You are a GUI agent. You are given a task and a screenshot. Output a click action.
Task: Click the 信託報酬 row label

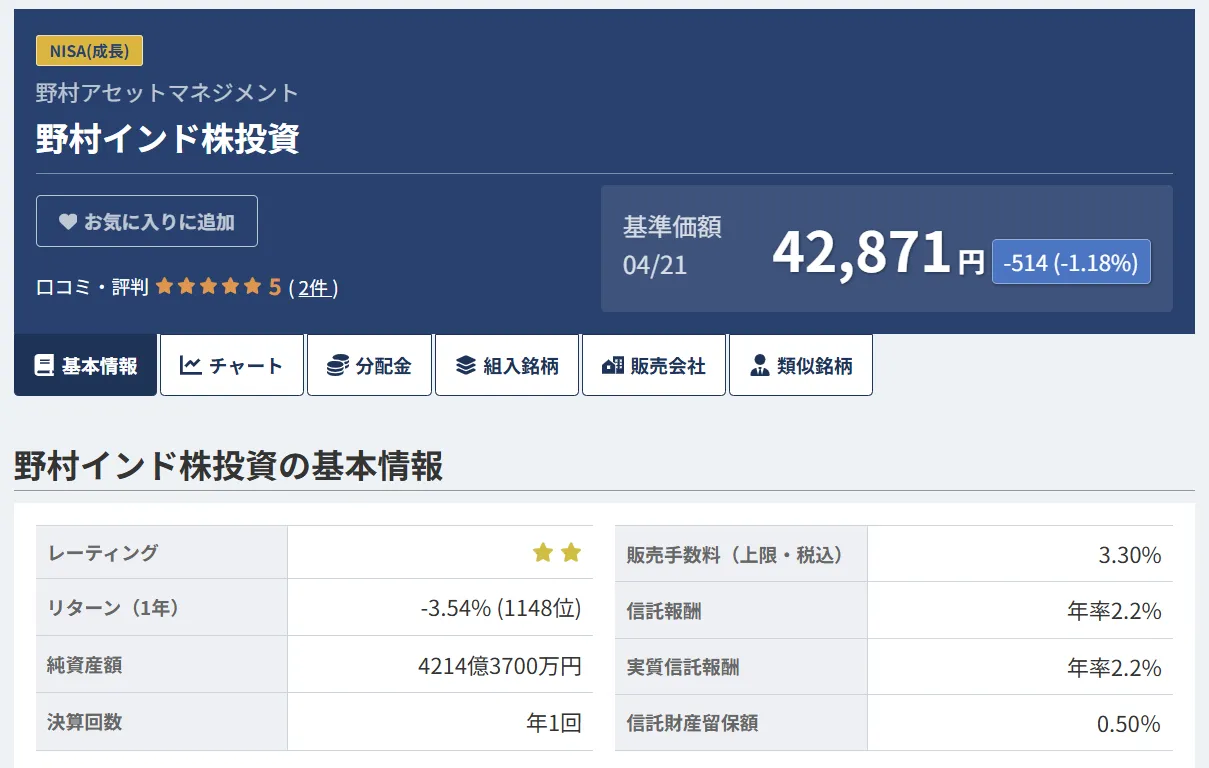pyautogui.click(x=663, y=611)
